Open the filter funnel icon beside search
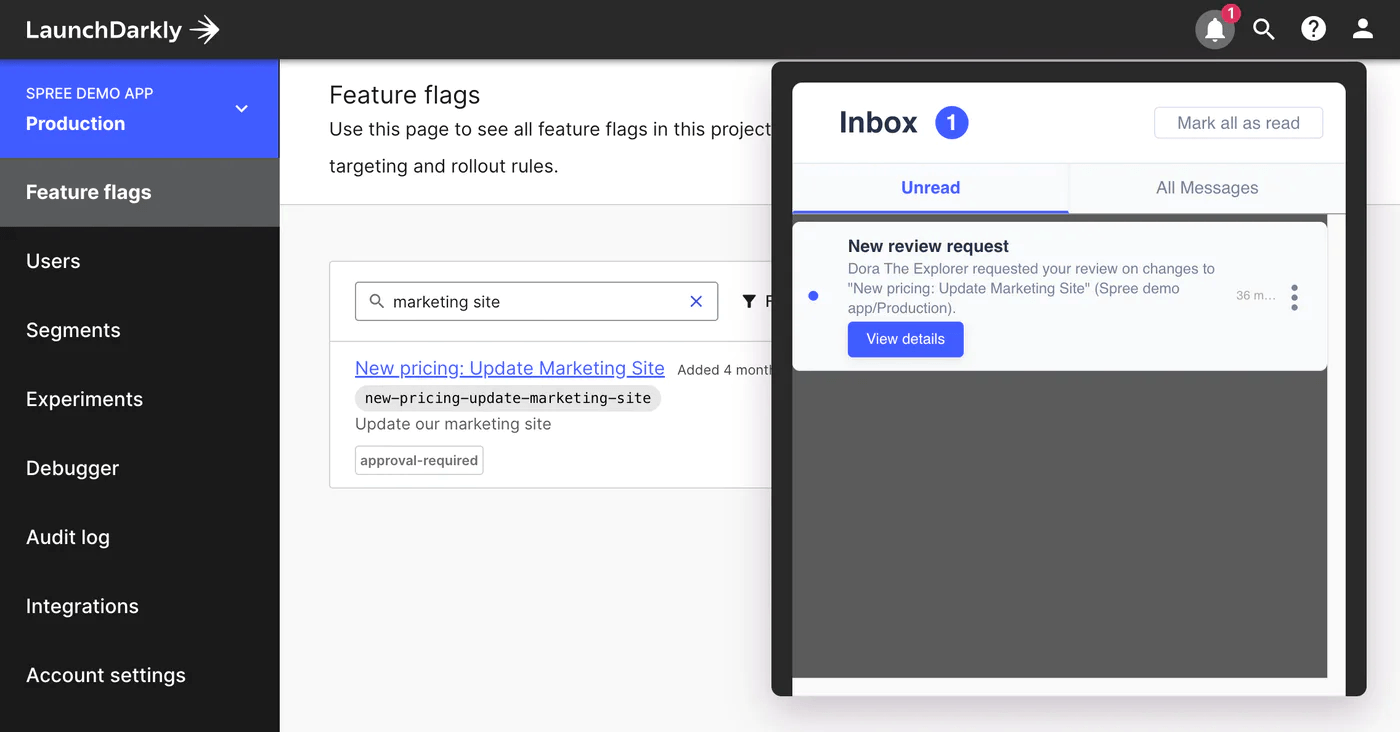1400x732 pixels. (x=748, y=301)
